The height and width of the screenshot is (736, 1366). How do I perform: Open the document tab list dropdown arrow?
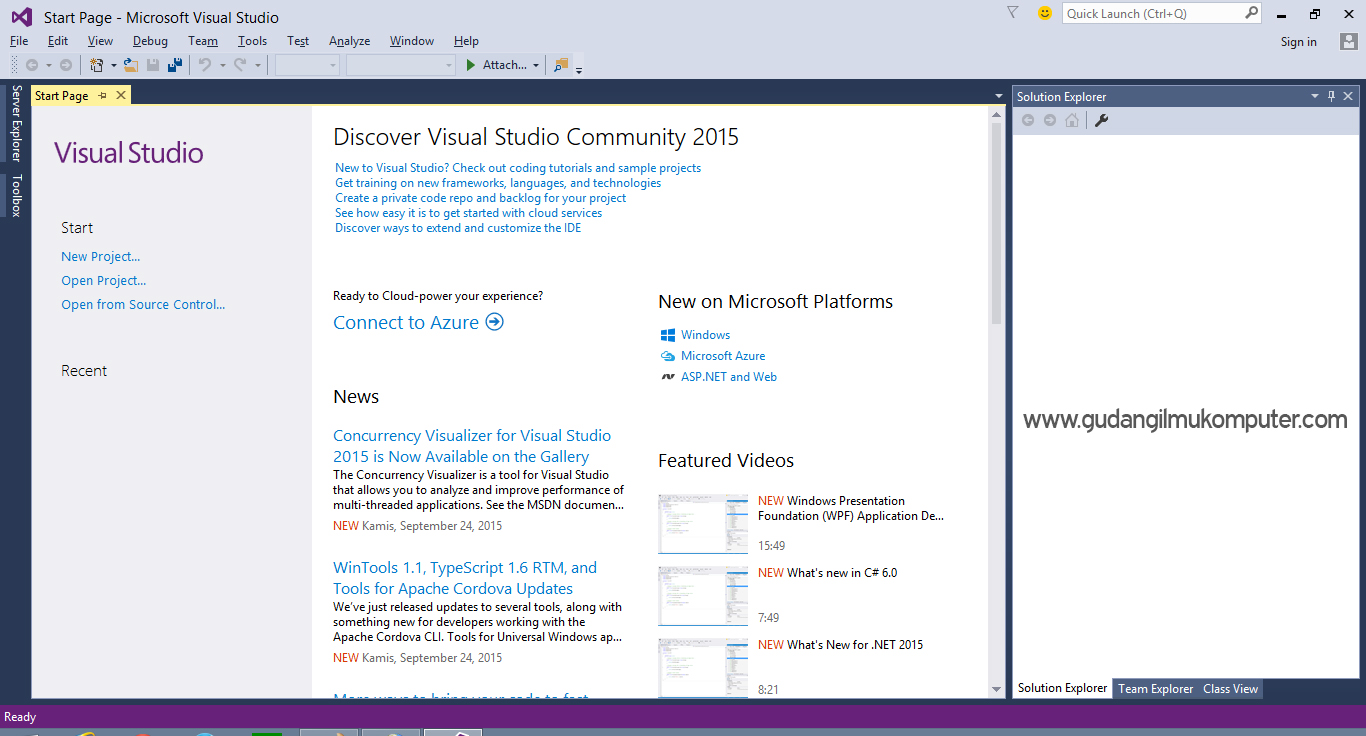[999, 96]
